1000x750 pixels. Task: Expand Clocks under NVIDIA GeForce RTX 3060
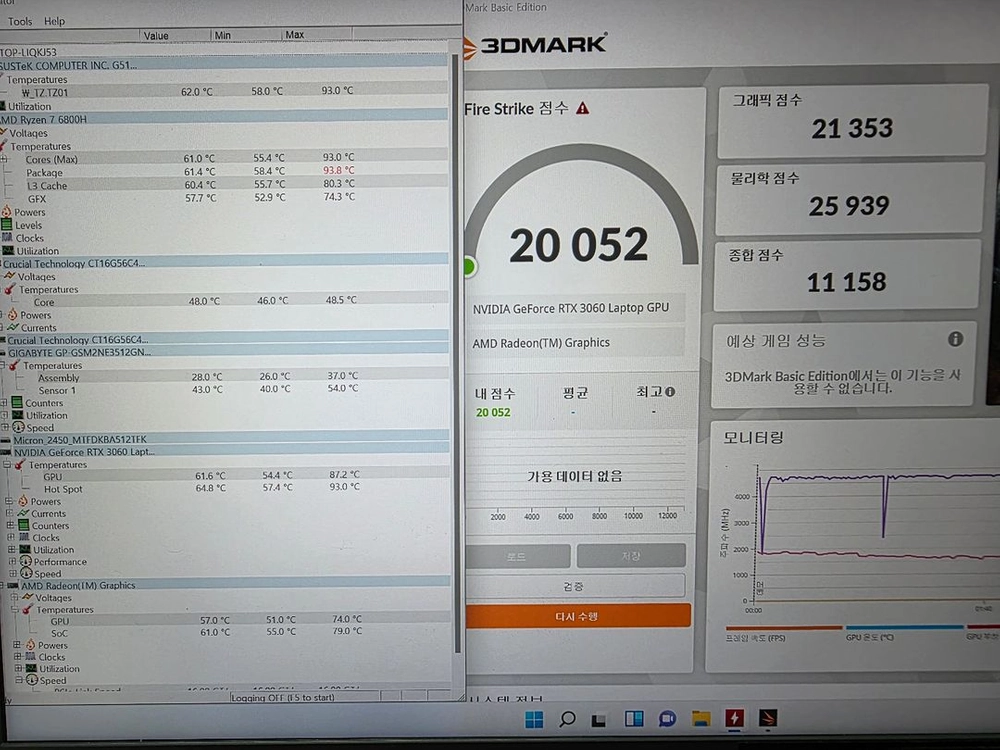[11, 537]
